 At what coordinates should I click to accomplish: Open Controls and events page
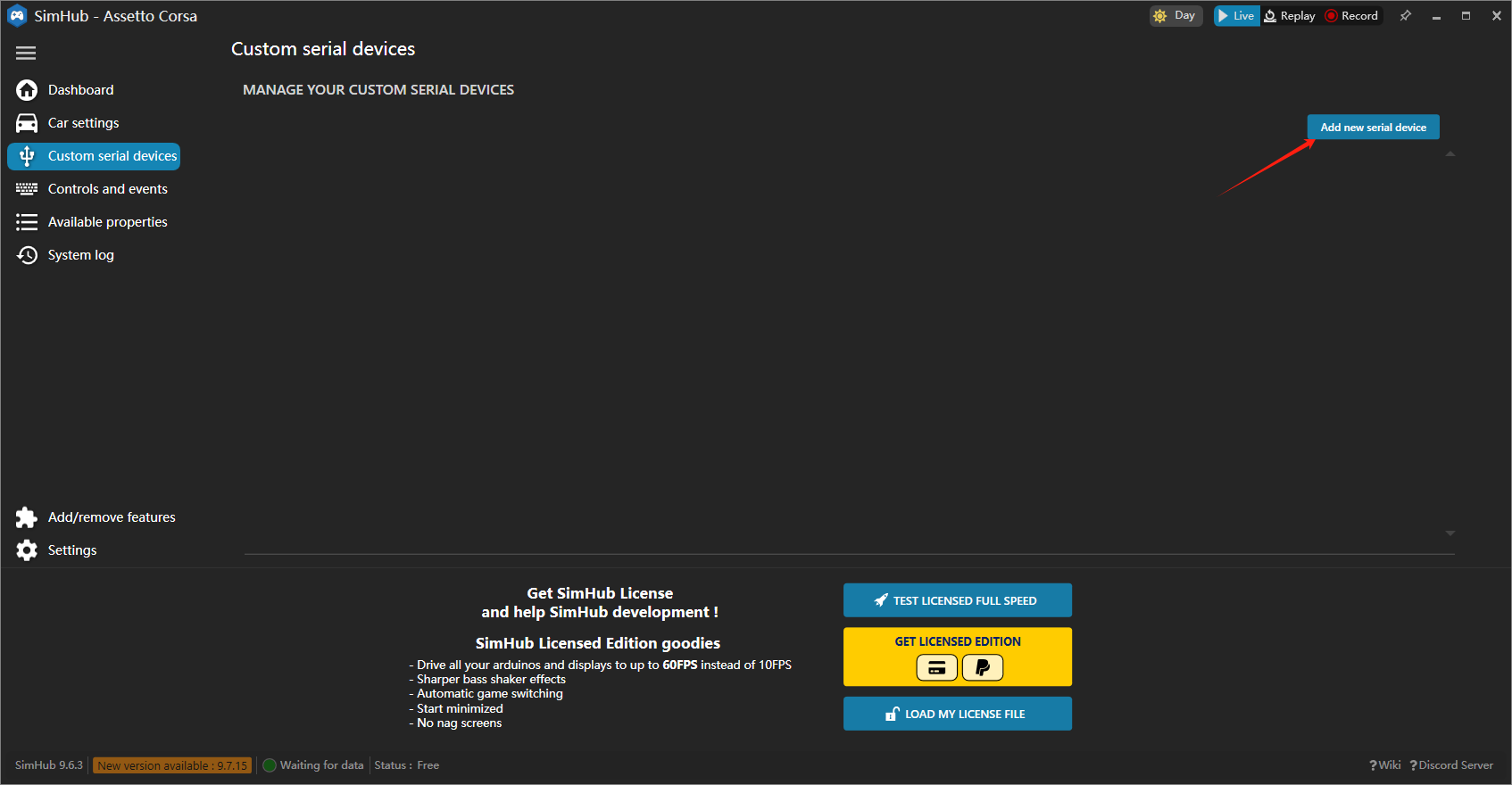(93, 189)
